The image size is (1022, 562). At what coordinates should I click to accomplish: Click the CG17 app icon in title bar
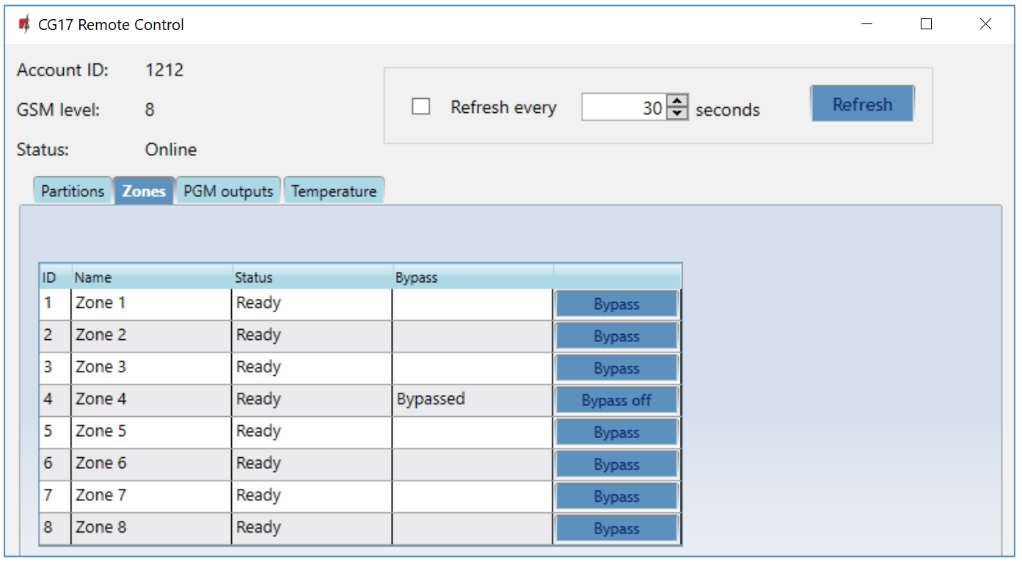[x=24, y=24]
